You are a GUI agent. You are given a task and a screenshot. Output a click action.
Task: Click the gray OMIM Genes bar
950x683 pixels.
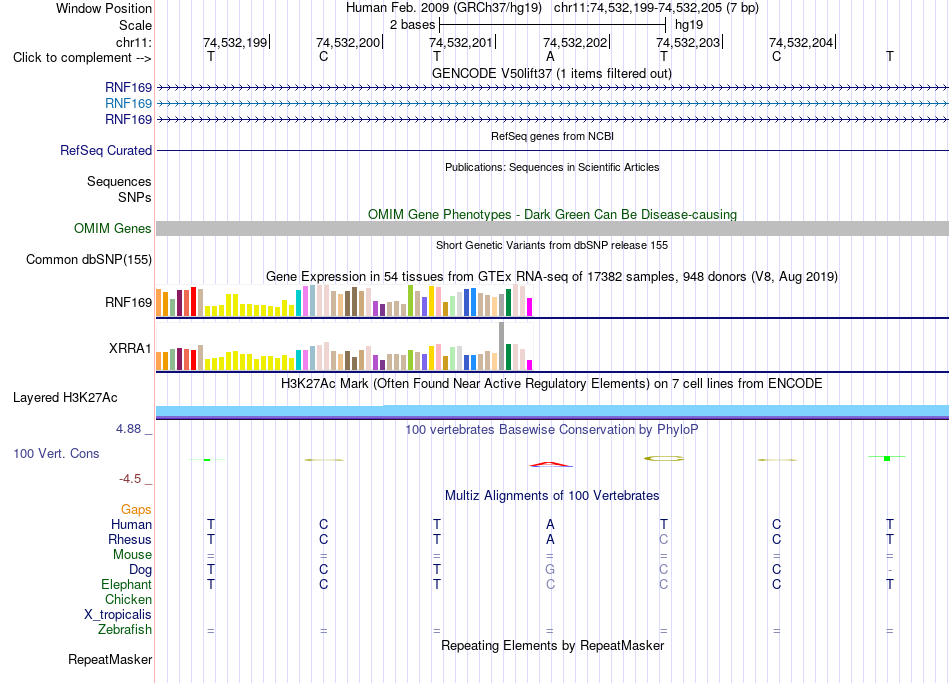coord(552,228)
